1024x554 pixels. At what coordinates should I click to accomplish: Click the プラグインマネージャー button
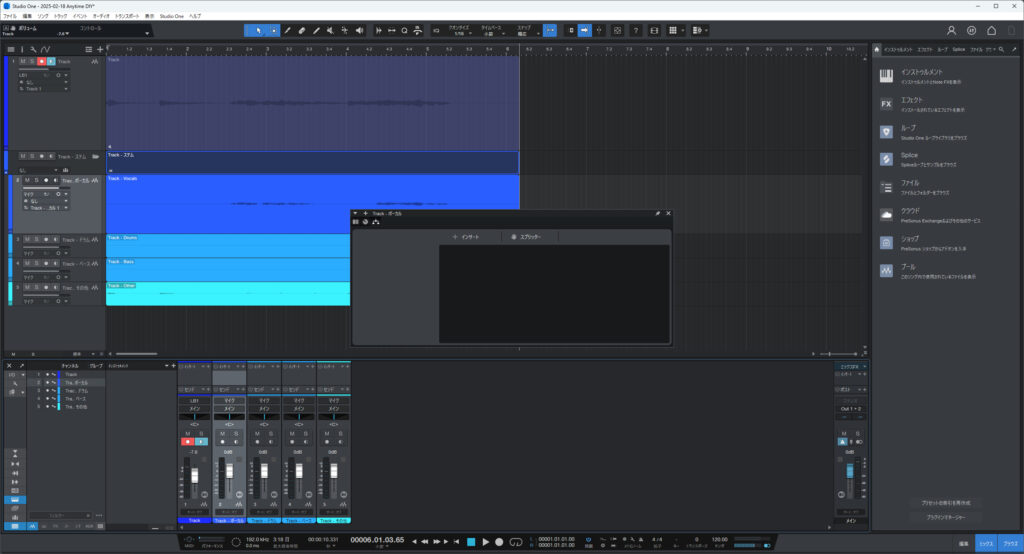pos(923,517)
